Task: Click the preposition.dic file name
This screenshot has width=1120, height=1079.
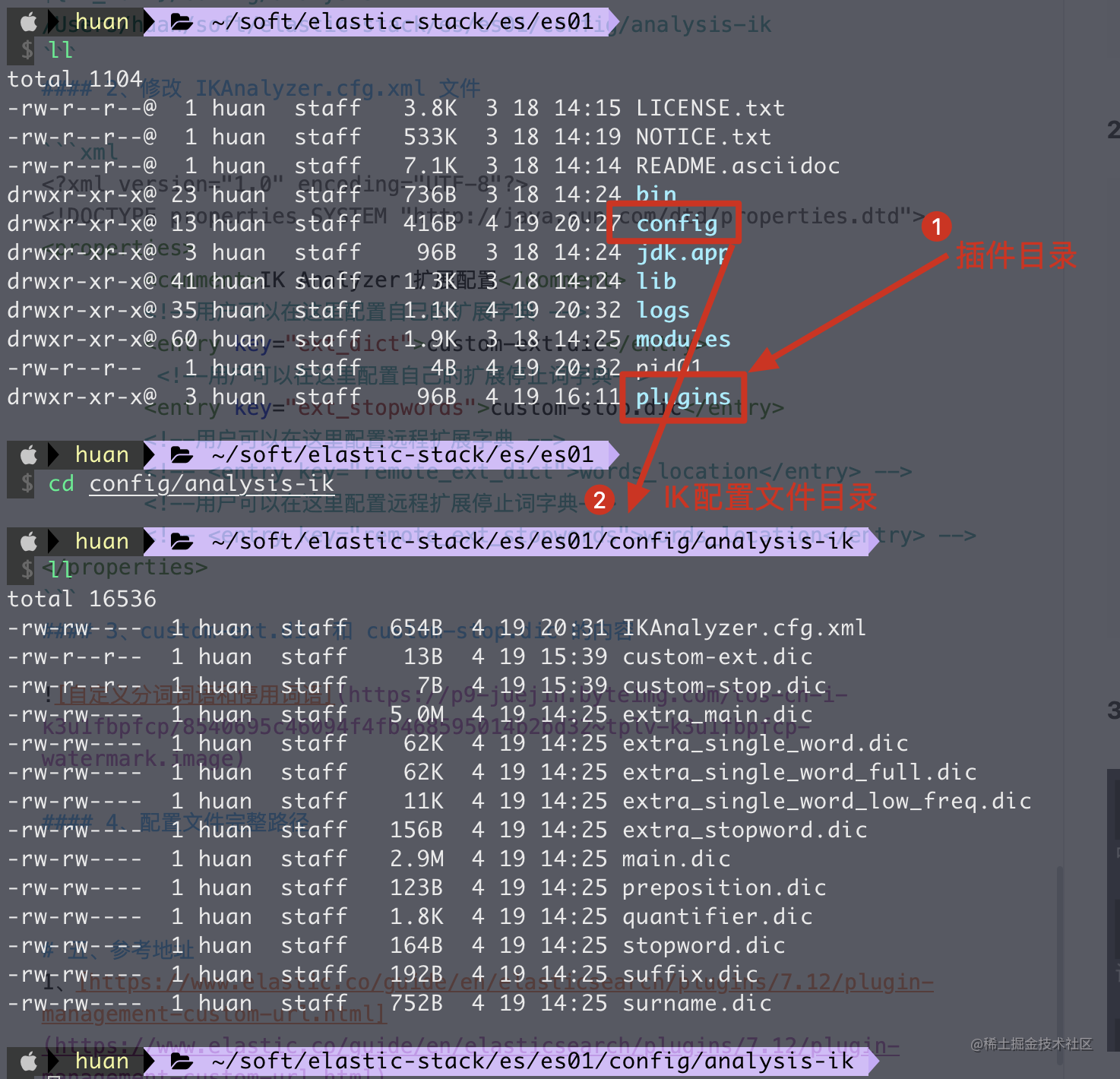Action: point(724,888)
